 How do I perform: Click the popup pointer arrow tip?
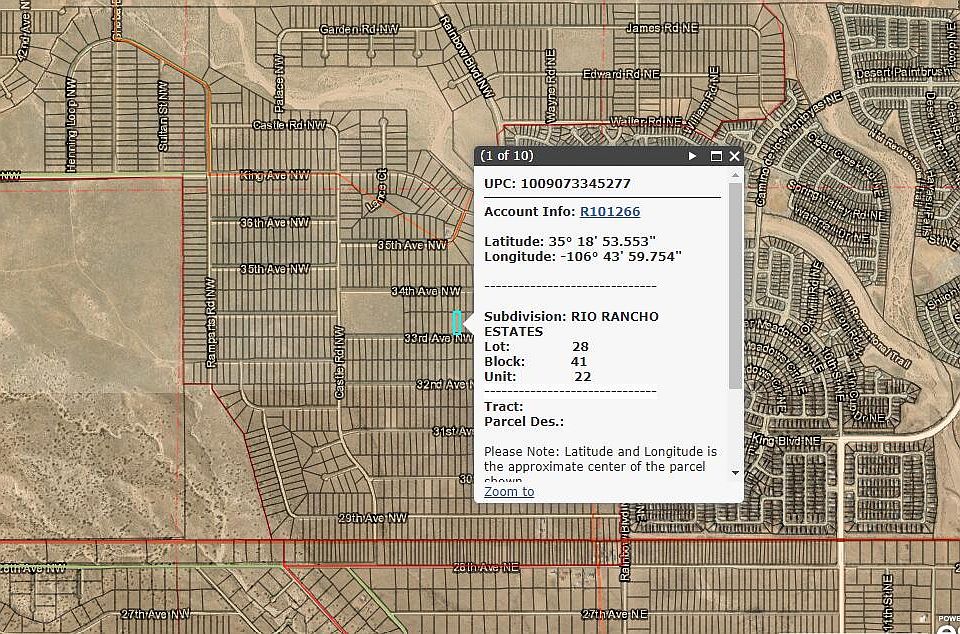point(465,323)
